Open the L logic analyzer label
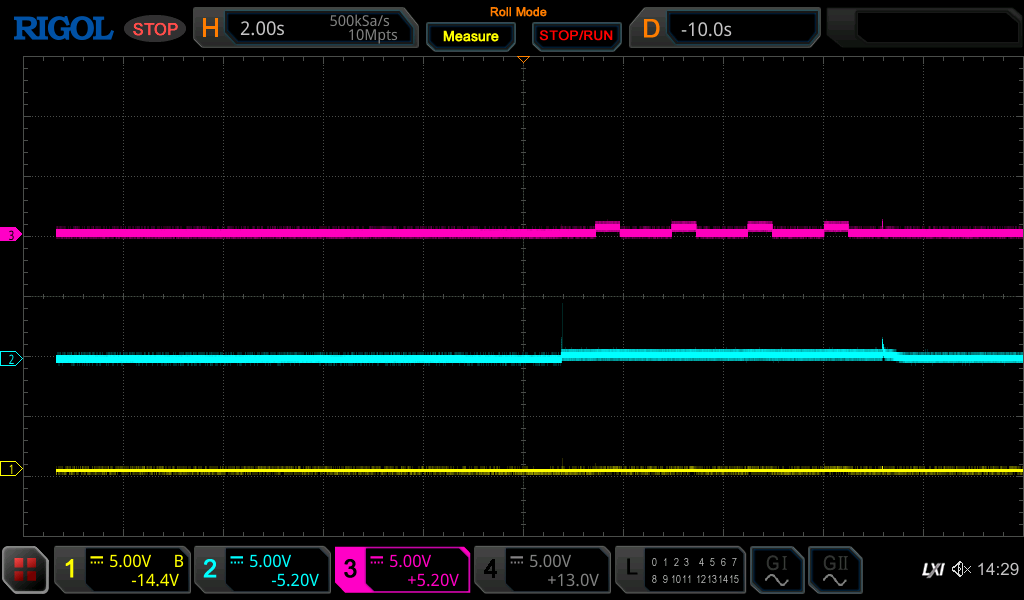 click(x=631, y=568)
